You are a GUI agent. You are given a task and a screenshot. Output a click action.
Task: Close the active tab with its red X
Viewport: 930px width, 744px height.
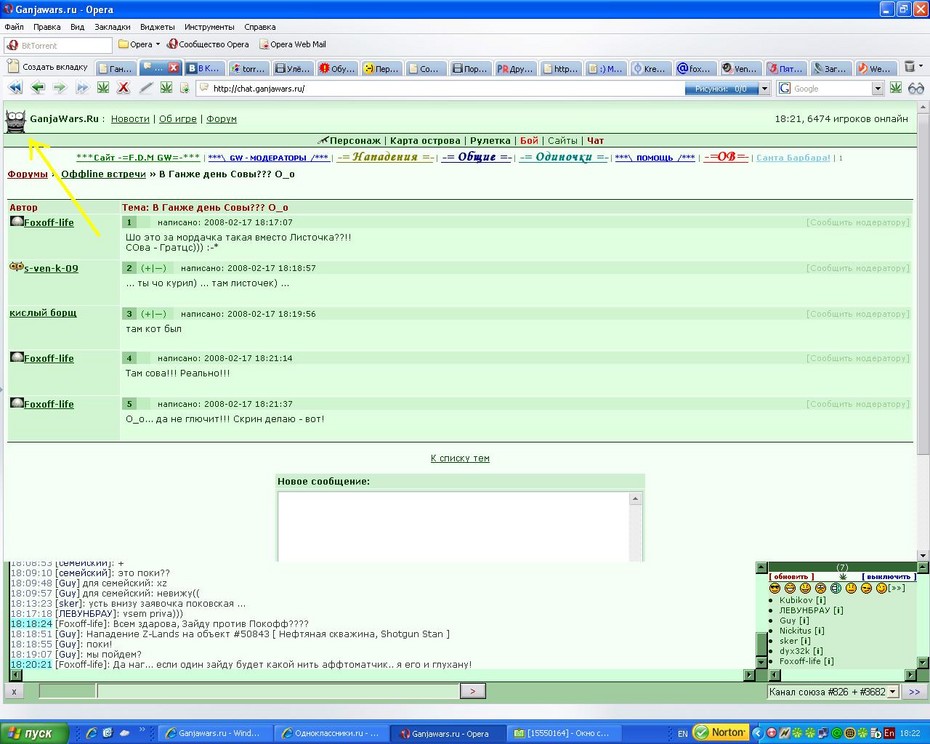pos(173,68)
